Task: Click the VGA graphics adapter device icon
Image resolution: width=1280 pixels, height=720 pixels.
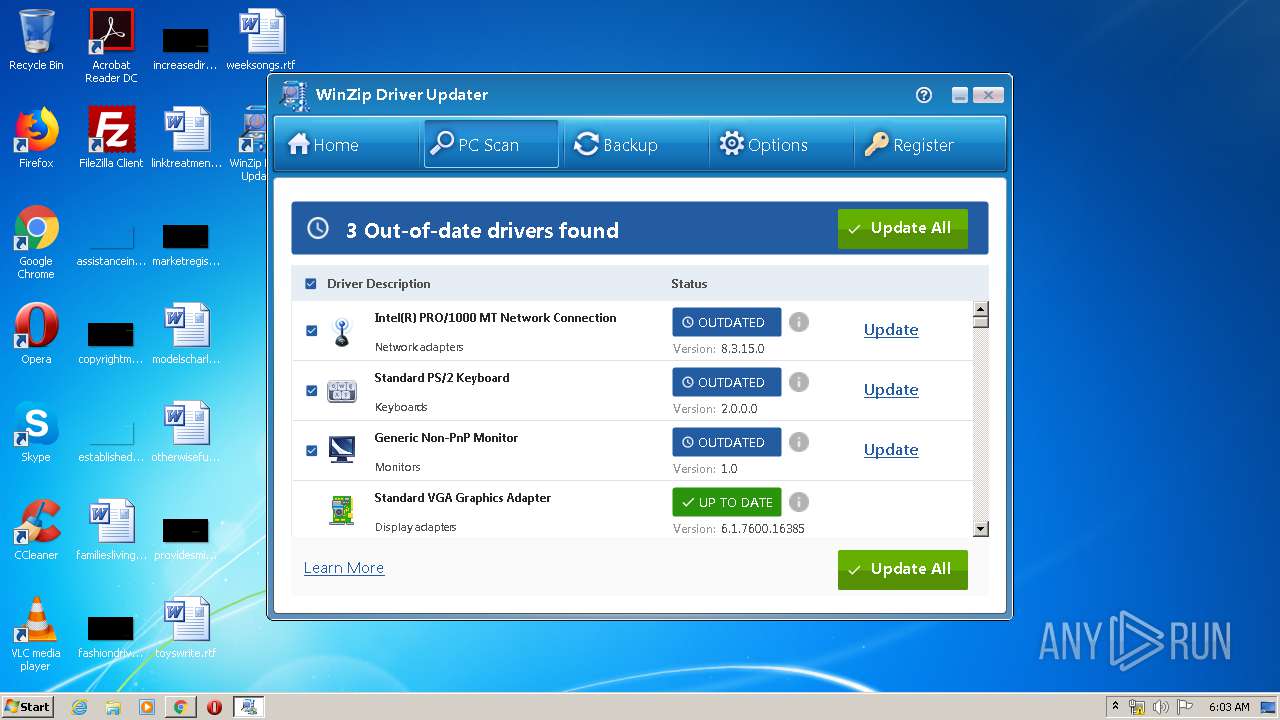Action: point(342,510)
